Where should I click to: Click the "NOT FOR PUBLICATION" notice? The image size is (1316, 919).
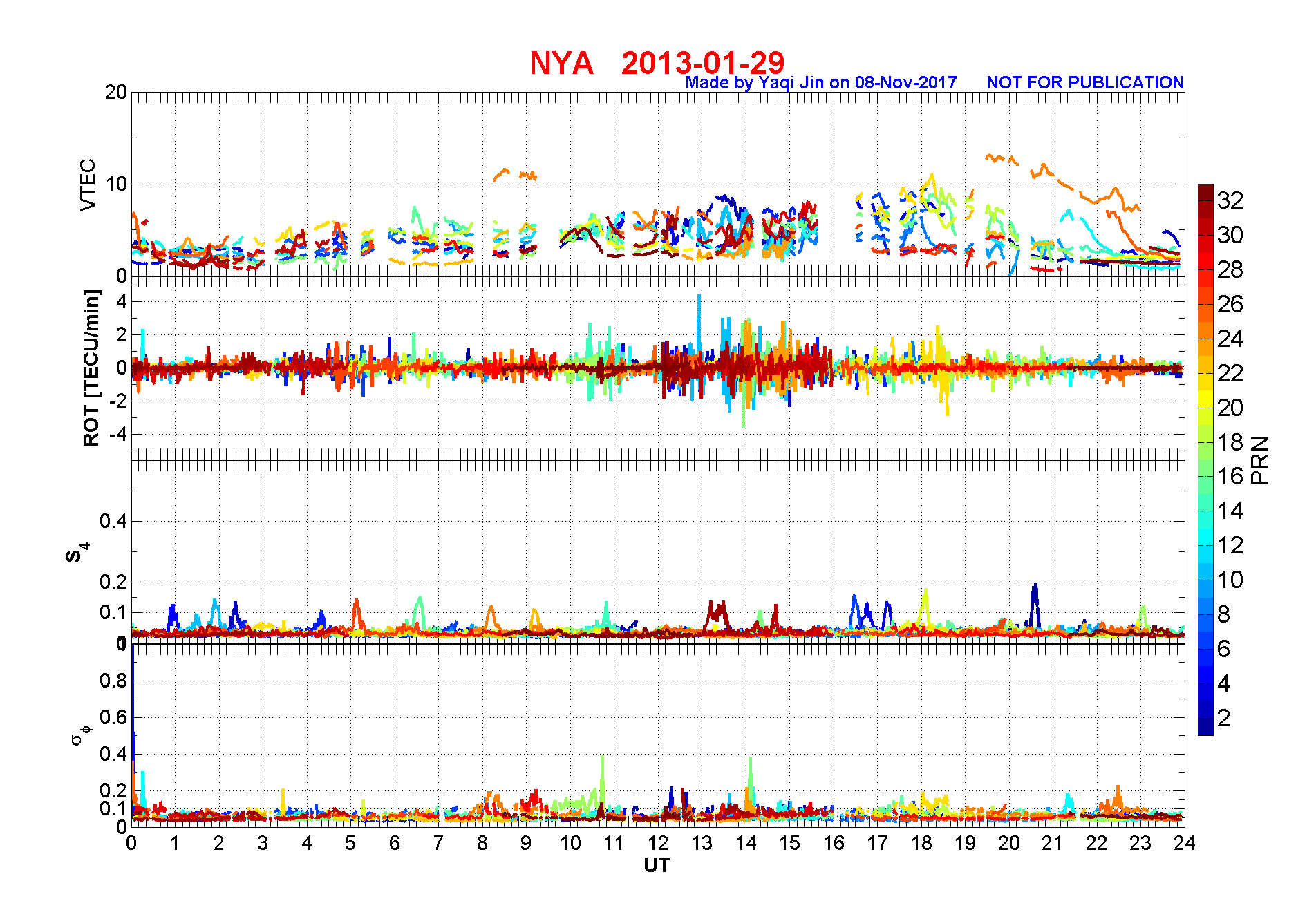coord(1085,83)
